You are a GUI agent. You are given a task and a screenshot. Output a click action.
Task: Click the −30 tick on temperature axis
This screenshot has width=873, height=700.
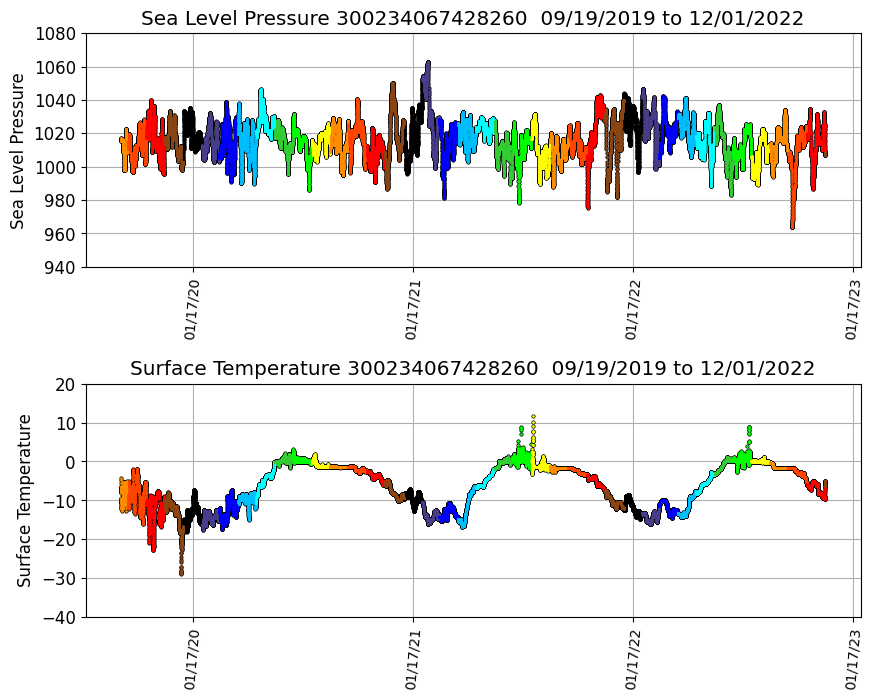(x=60, y=578)
